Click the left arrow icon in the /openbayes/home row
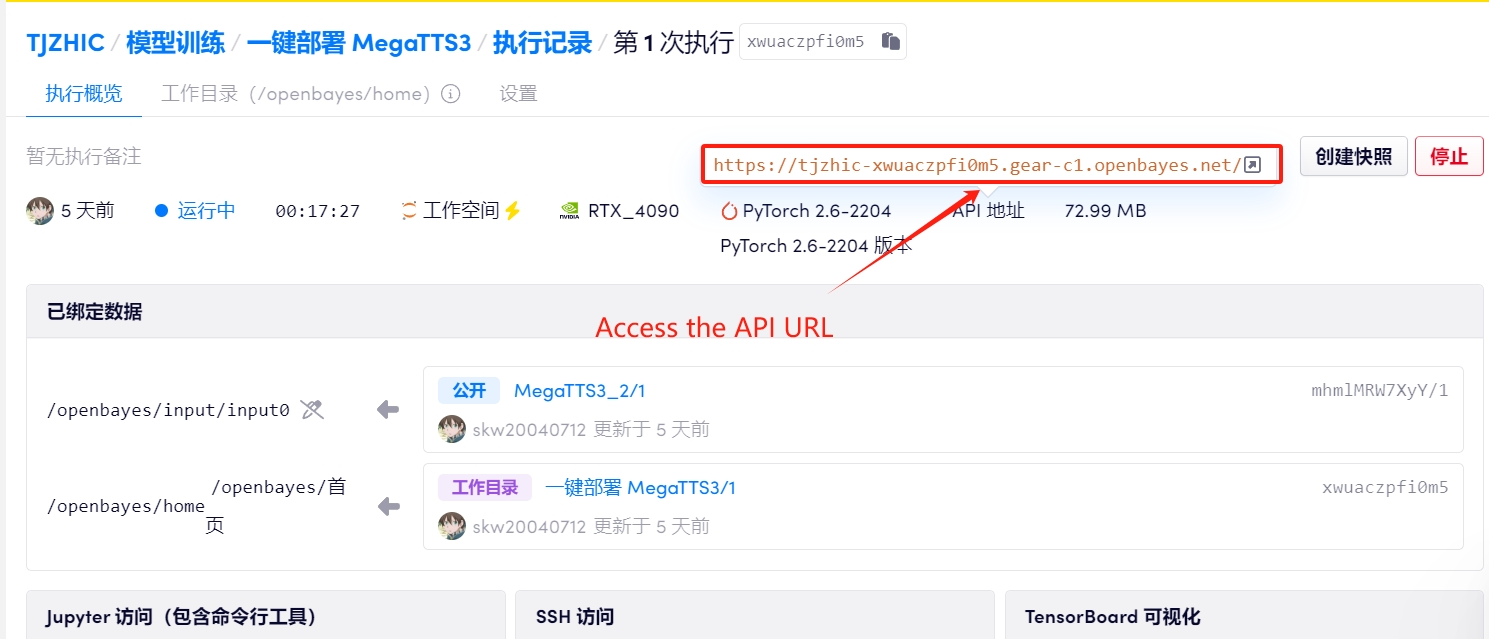Viewport: 1489px width, 639px height. (x=388, y=507)
